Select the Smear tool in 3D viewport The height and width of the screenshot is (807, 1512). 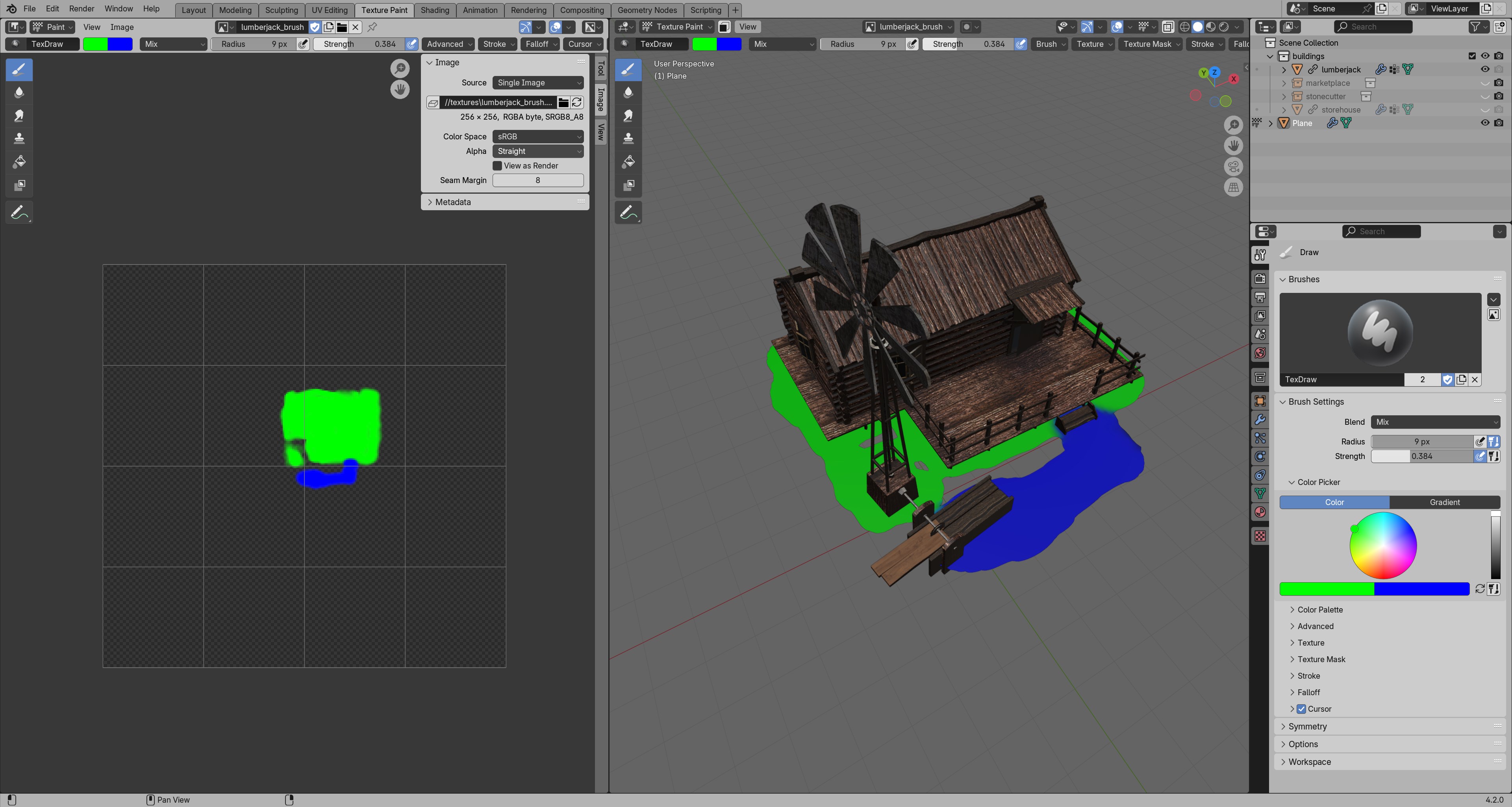click(x=628, y=115)
